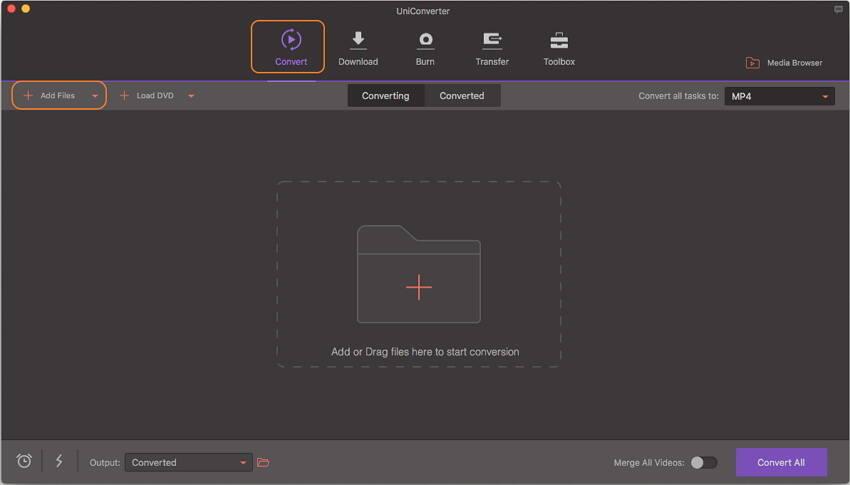Click the Load DVD button
The image size is (850, 485).
[x=146, y=95]
